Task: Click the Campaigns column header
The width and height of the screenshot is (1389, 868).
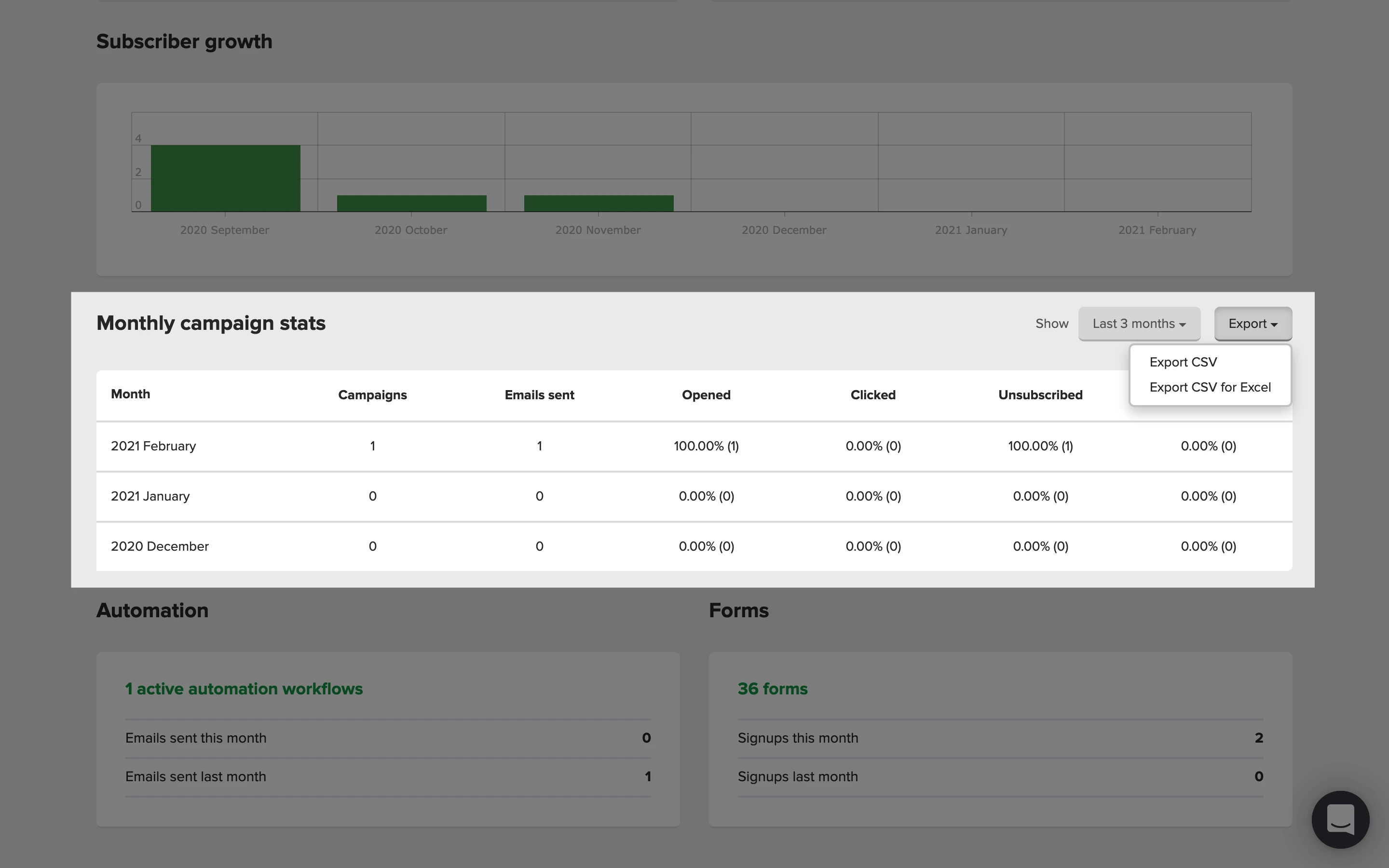Action: point(372,395)
